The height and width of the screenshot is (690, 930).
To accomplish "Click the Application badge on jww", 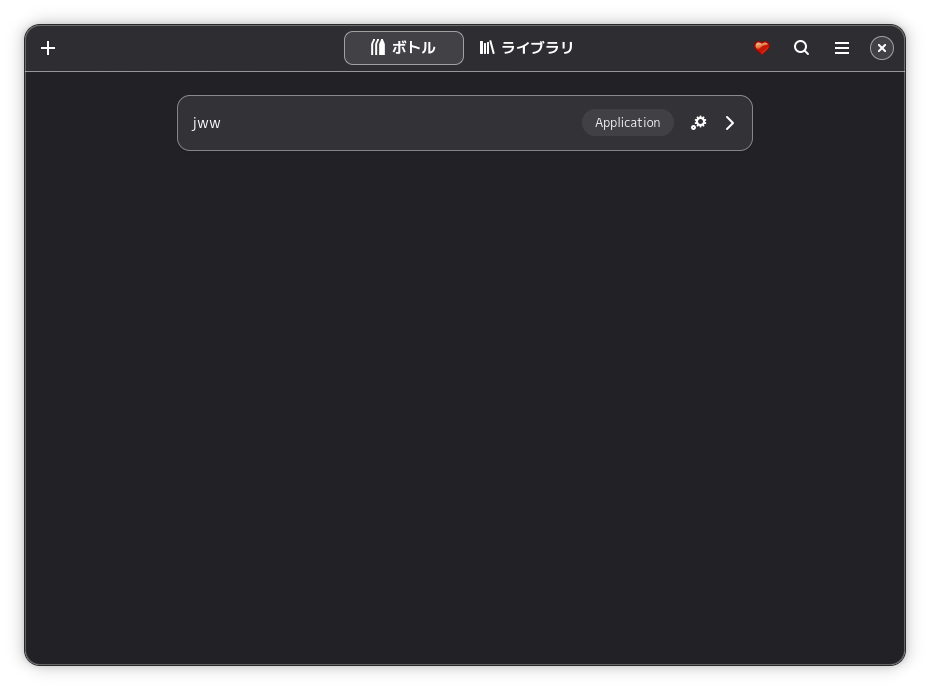I will (628, 123).
